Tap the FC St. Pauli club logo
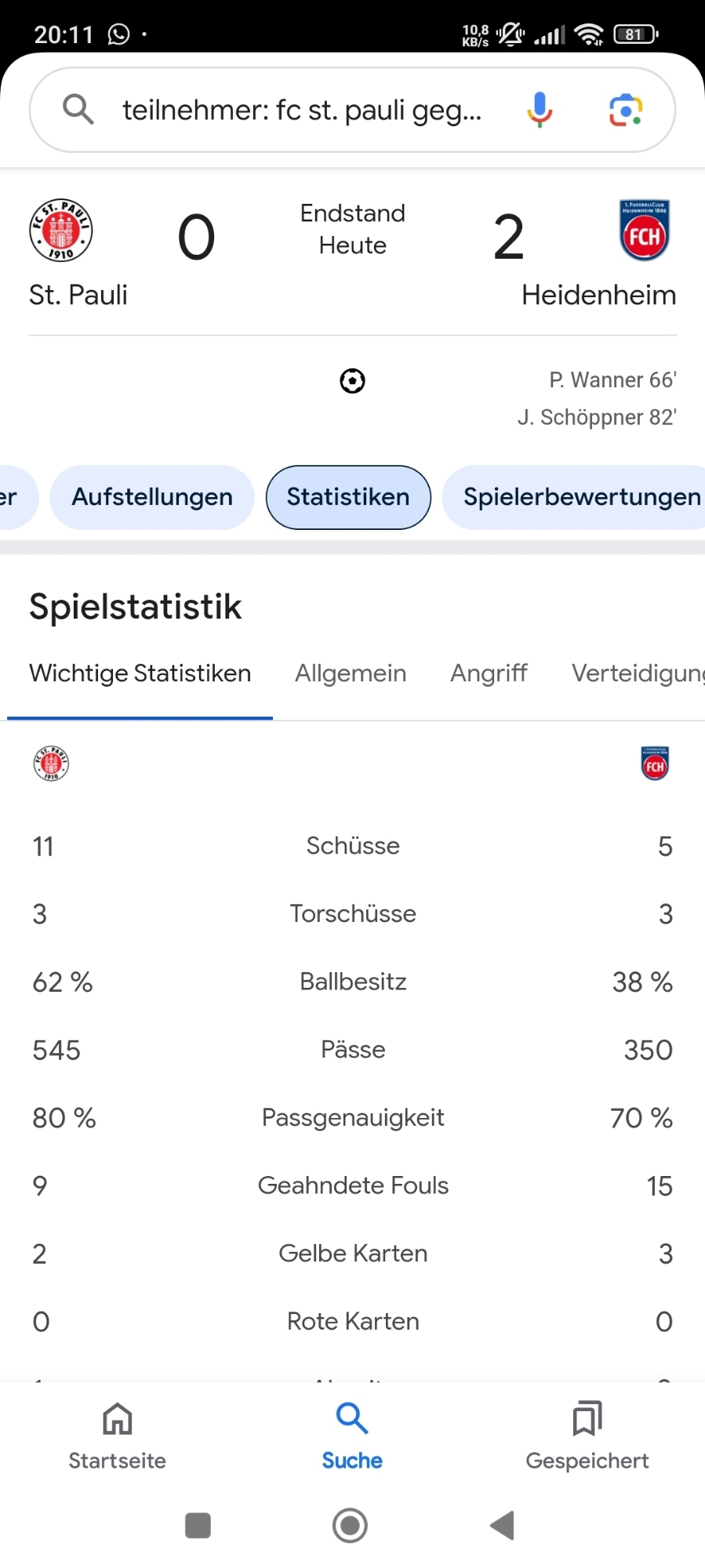The image size is (705, 1568). click(61, 230)
